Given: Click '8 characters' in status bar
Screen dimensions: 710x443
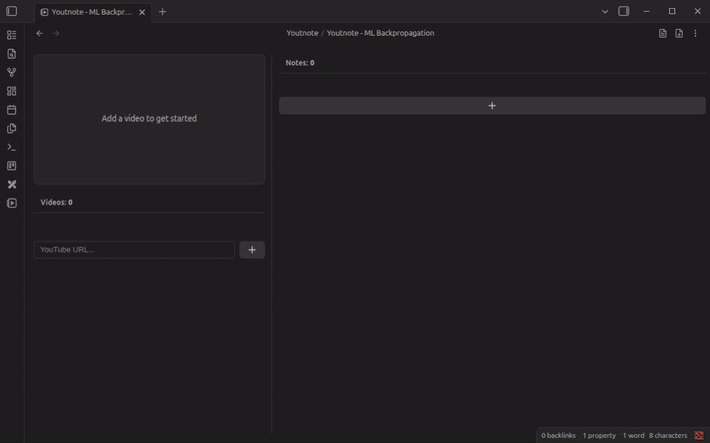Looking at the screenshot, I should coord(668,435).
